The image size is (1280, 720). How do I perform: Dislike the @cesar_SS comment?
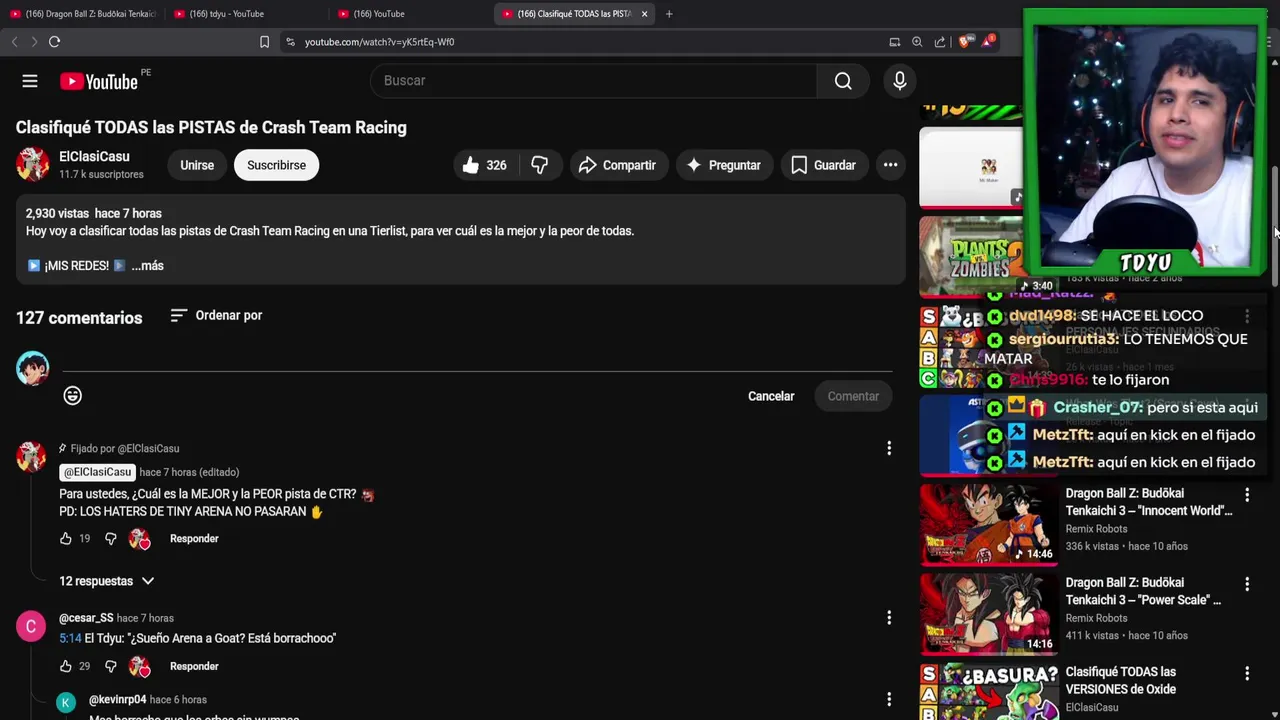click(x=111, y=666)
